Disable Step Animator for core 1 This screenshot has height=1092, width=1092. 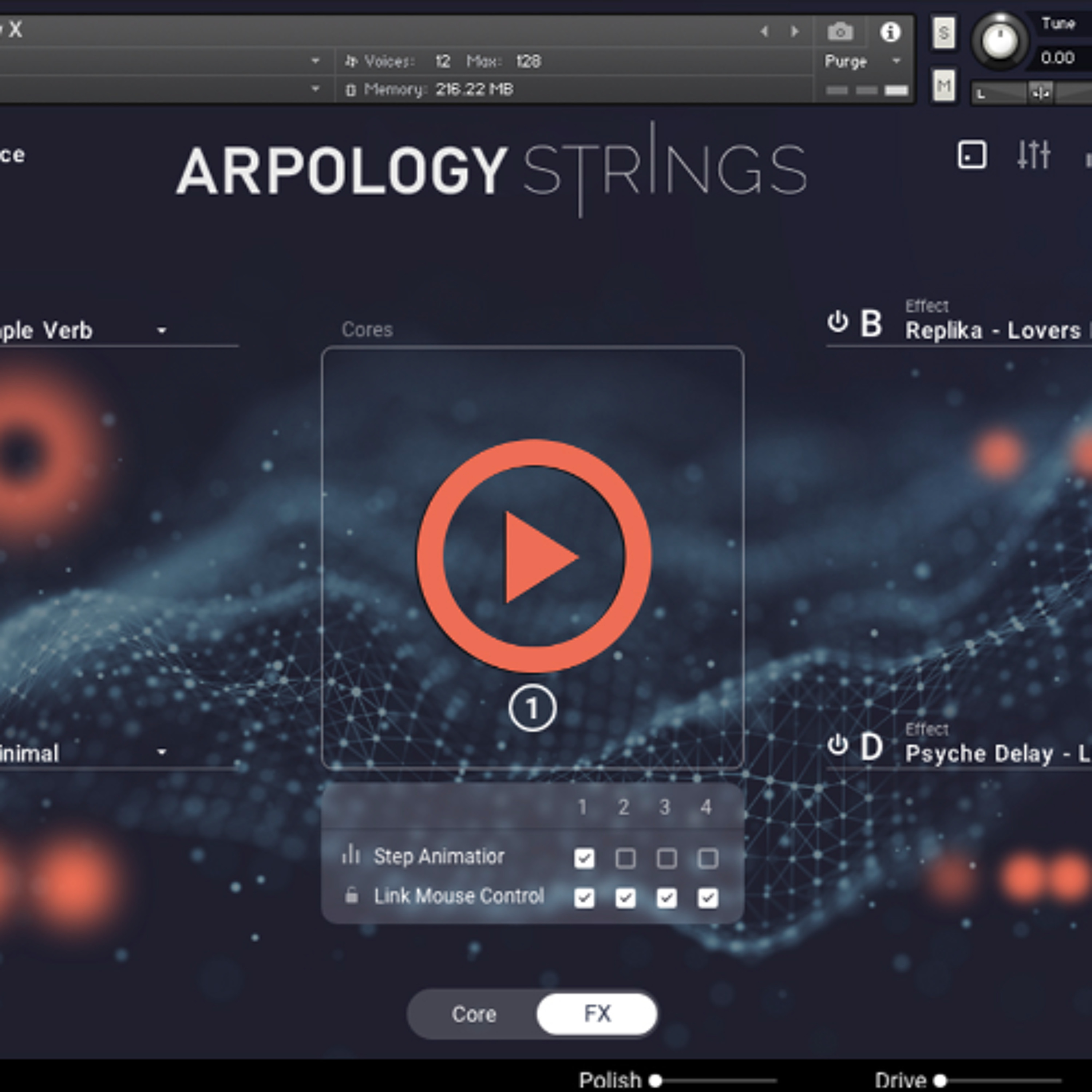click(x=584, y=858)
